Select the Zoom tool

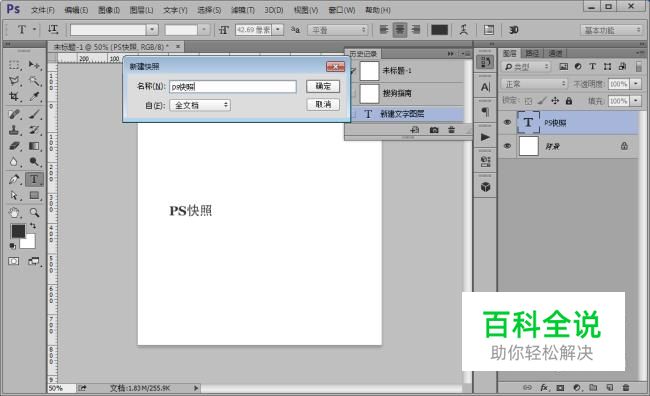coord(34,213)
